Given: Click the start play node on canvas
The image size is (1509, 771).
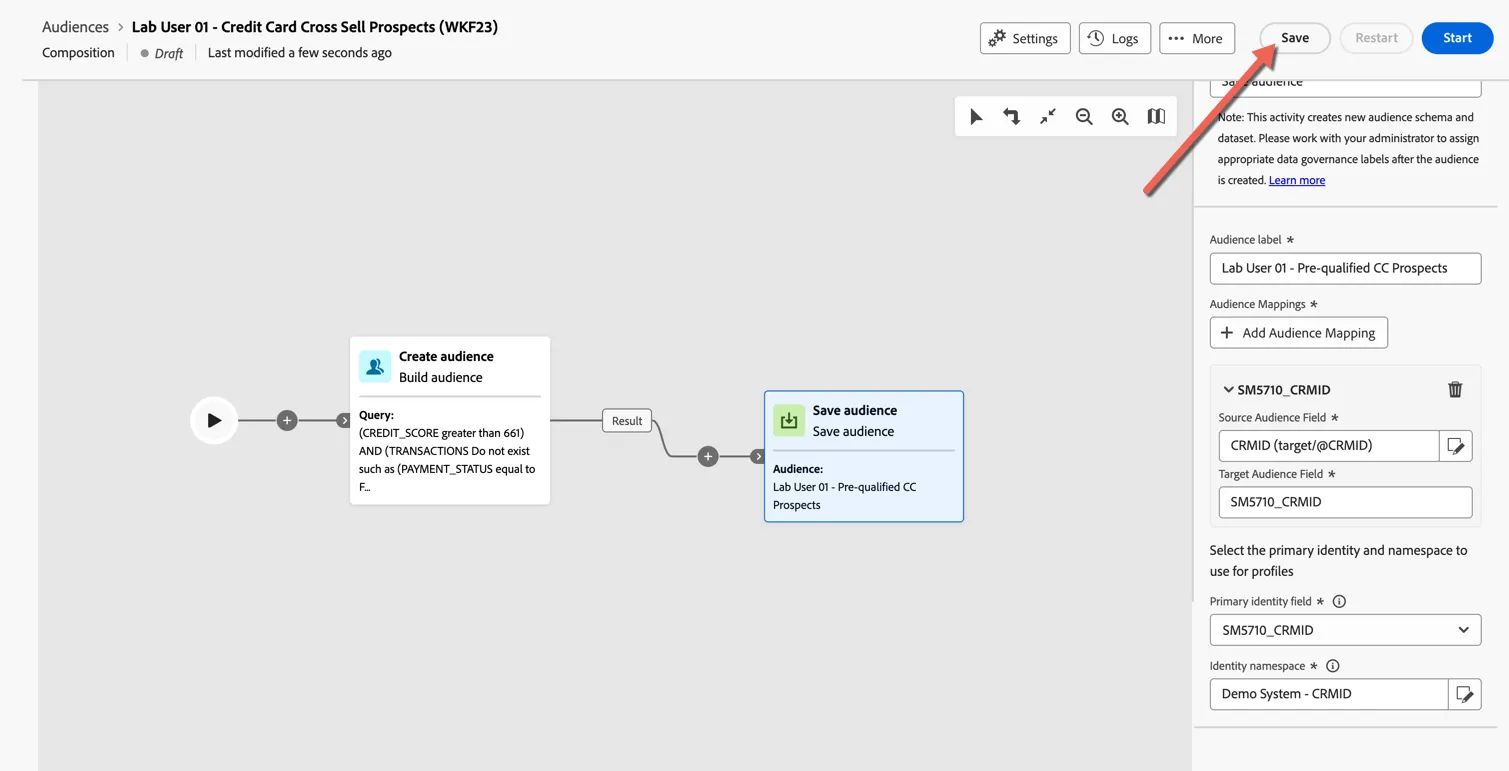Looking at the screenshot, I should 214,420.
